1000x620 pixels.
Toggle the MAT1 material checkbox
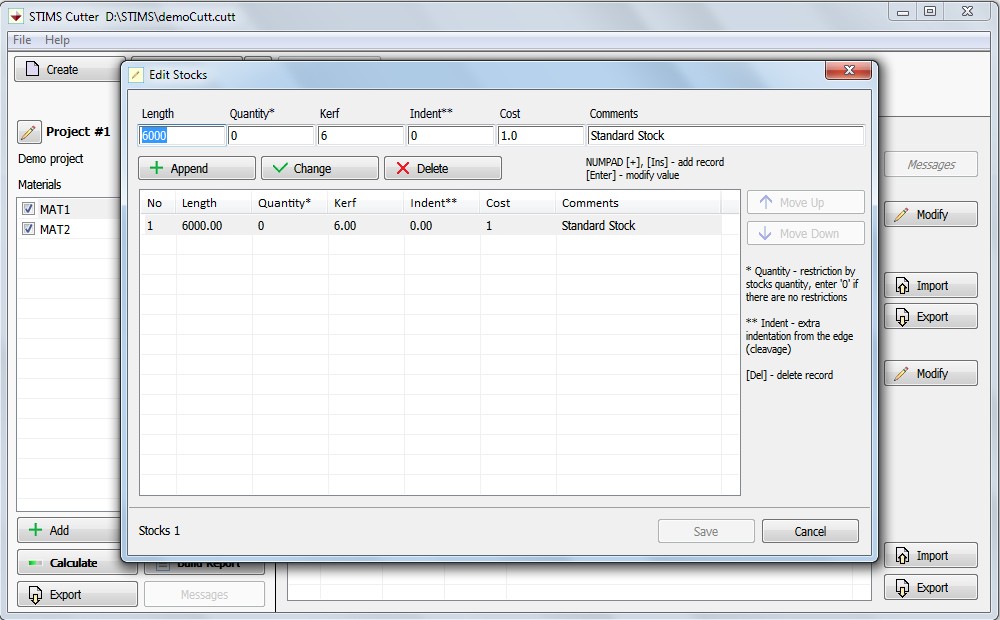(x=28, y=209)
